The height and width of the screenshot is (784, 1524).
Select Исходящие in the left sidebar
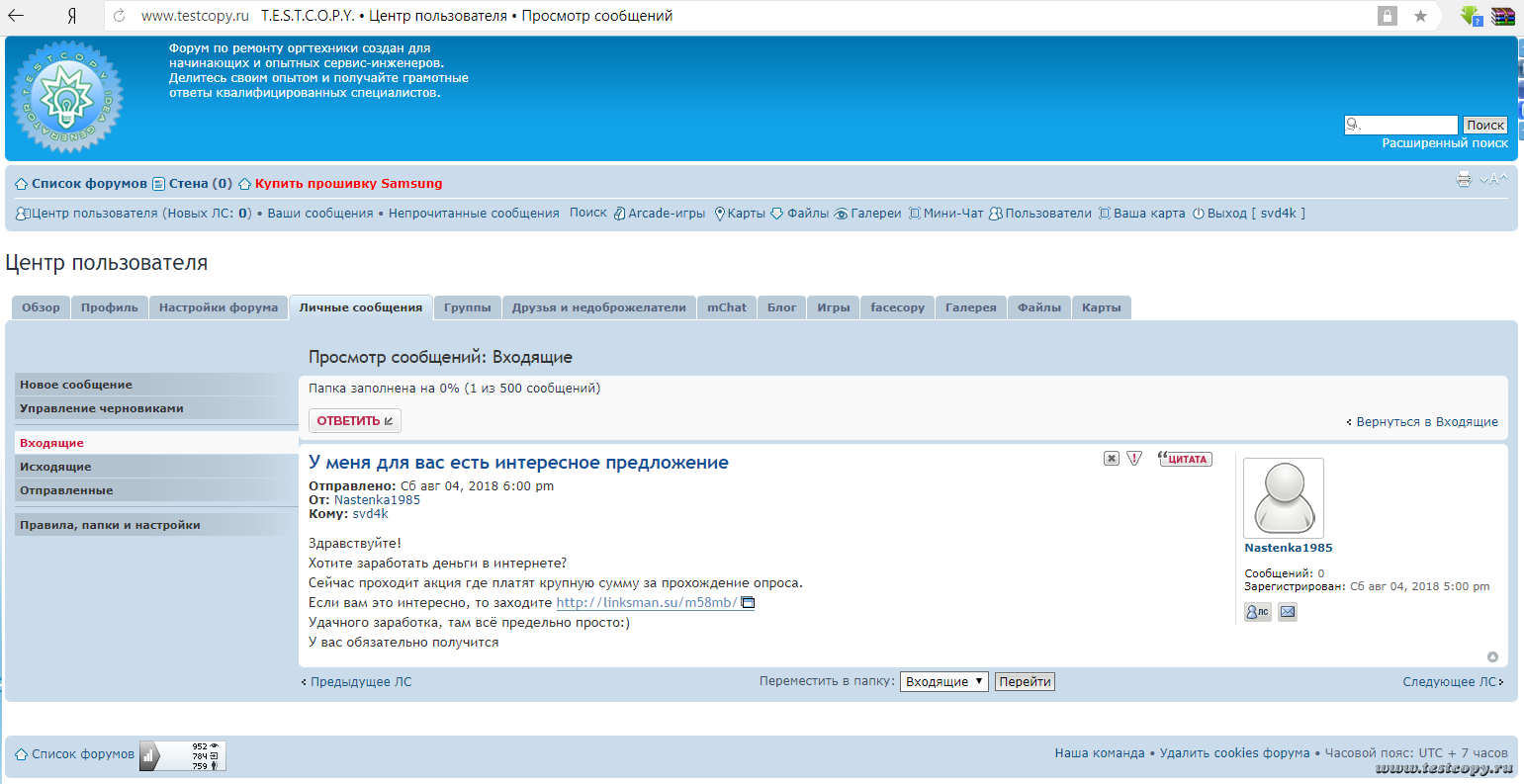tap(55, 467)
